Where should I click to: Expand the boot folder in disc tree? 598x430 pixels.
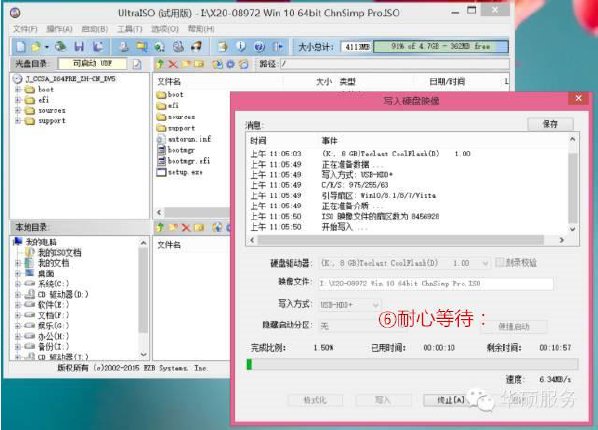tap(18, 89)
